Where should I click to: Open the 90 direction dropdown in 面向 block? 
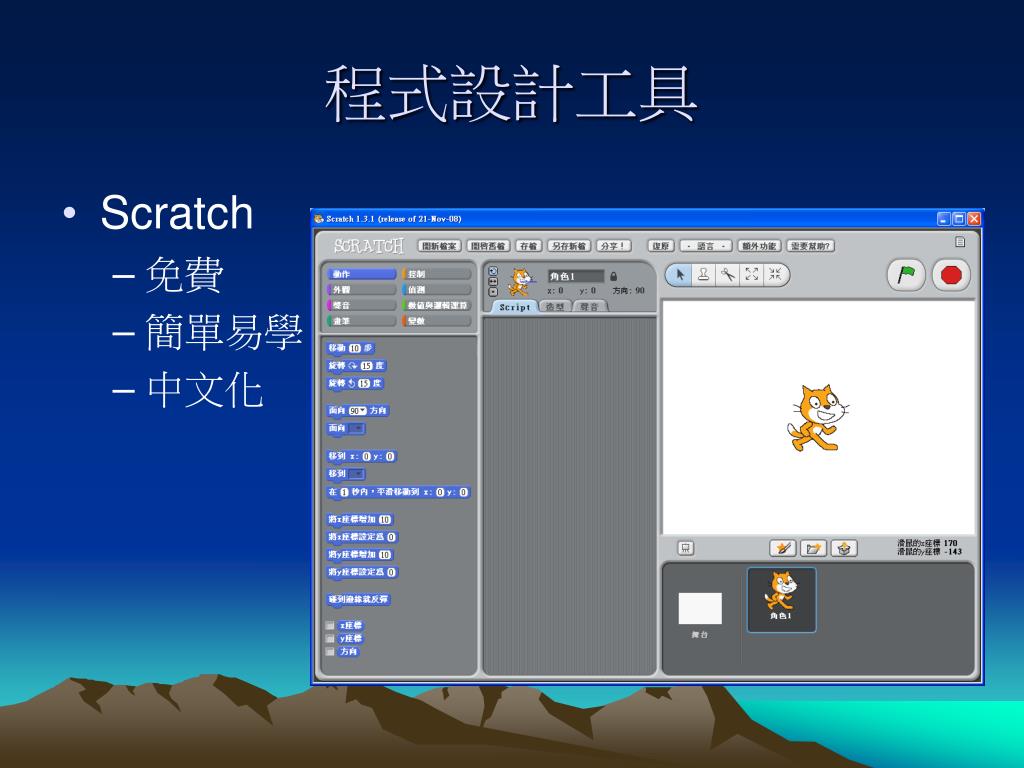357,411
